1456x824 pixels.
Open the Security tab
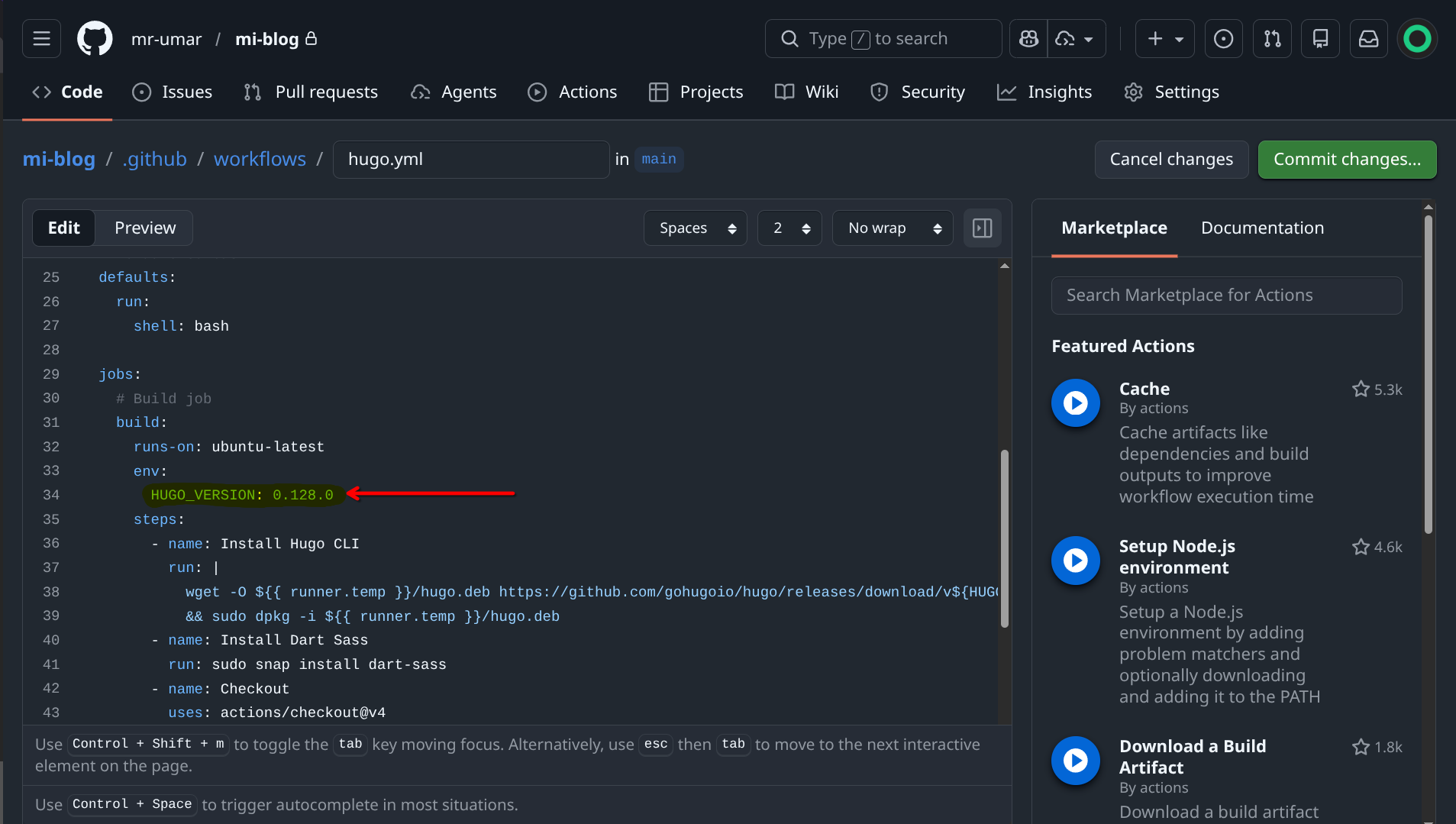[x=918, y=92]
